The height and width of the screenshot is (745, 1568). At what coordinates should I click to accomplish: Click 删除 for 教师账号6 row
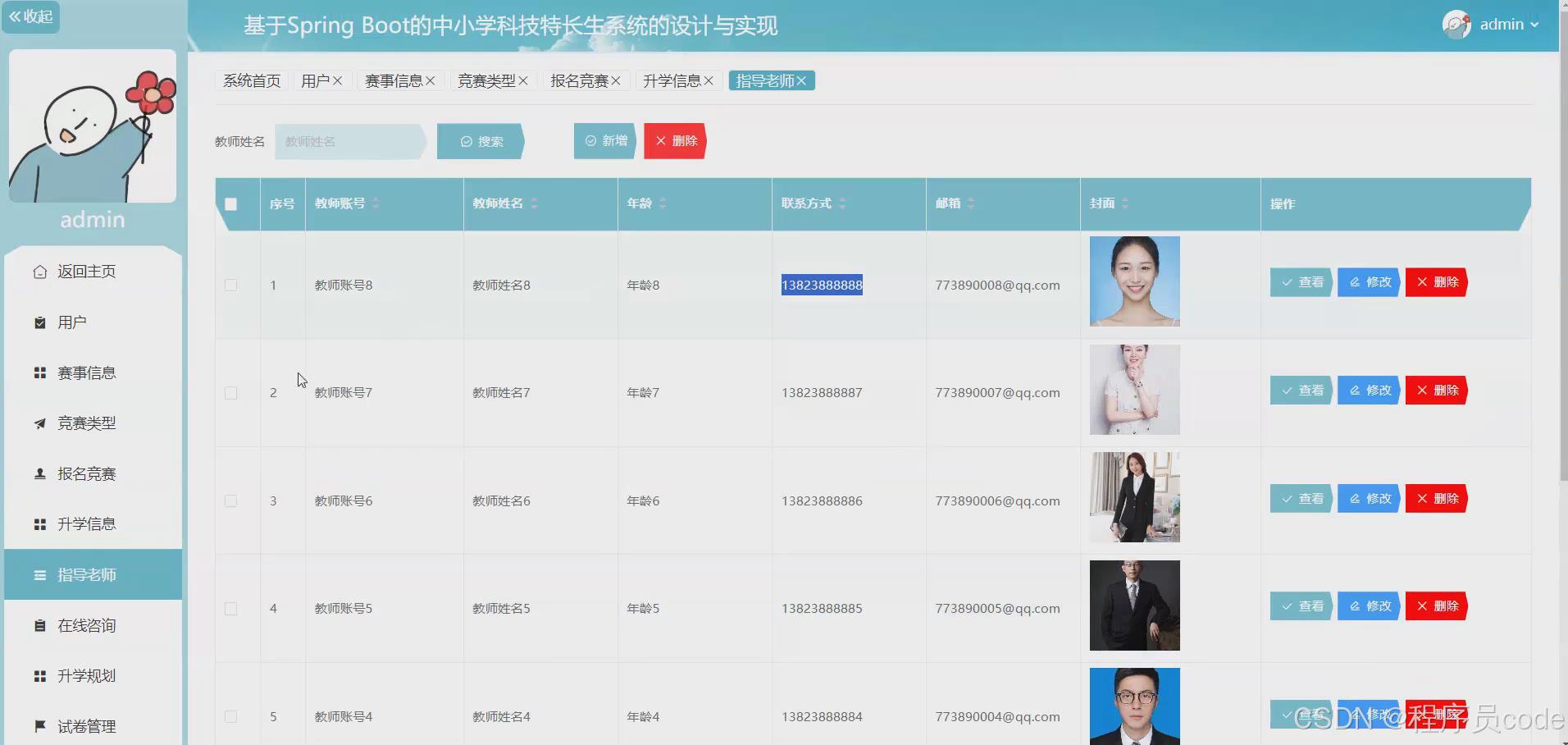(x=1437, y=499)
